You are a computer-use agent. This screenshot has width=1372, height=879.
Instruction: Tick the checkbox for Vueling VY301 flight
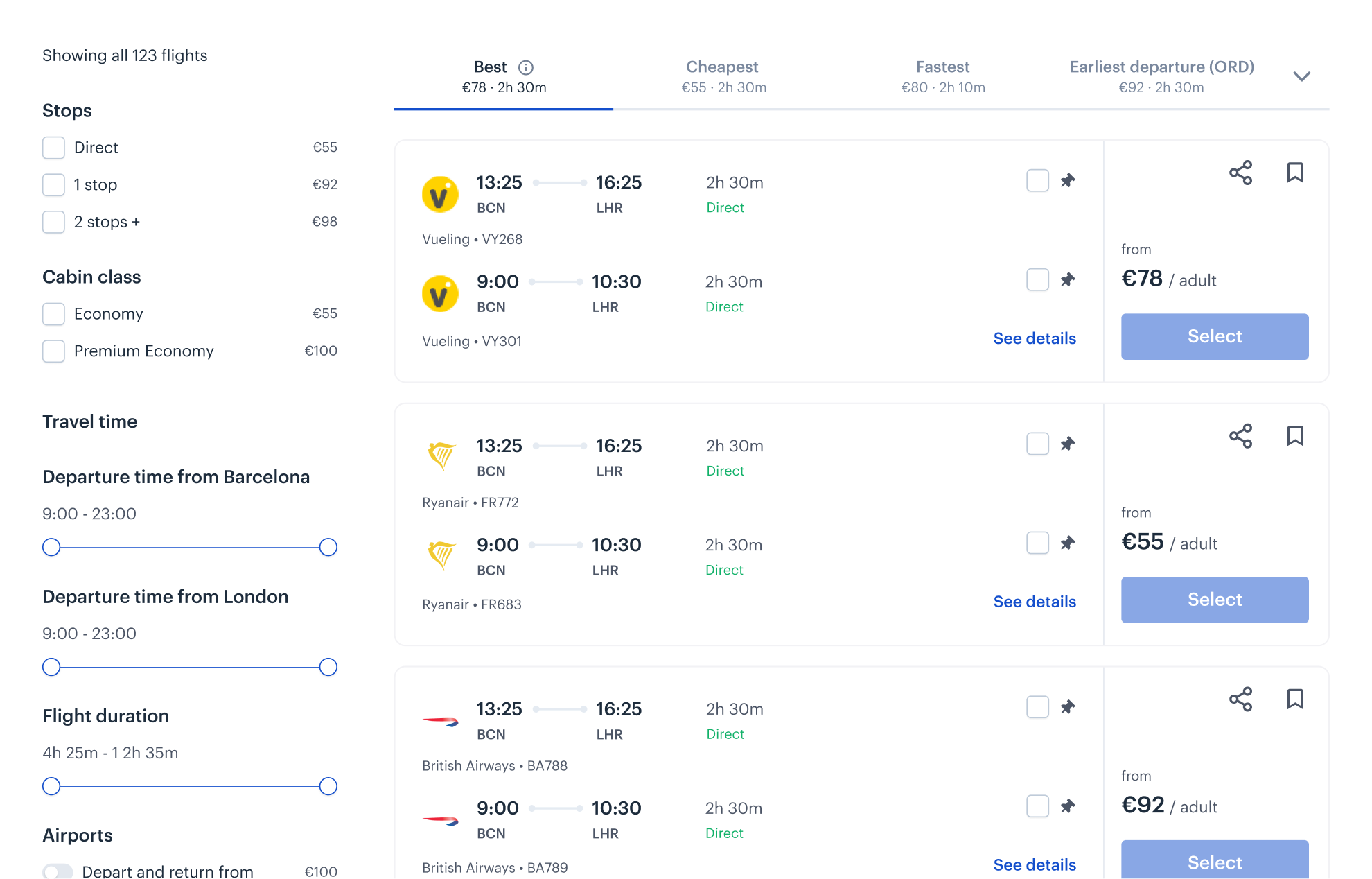tap(1037, 279)
